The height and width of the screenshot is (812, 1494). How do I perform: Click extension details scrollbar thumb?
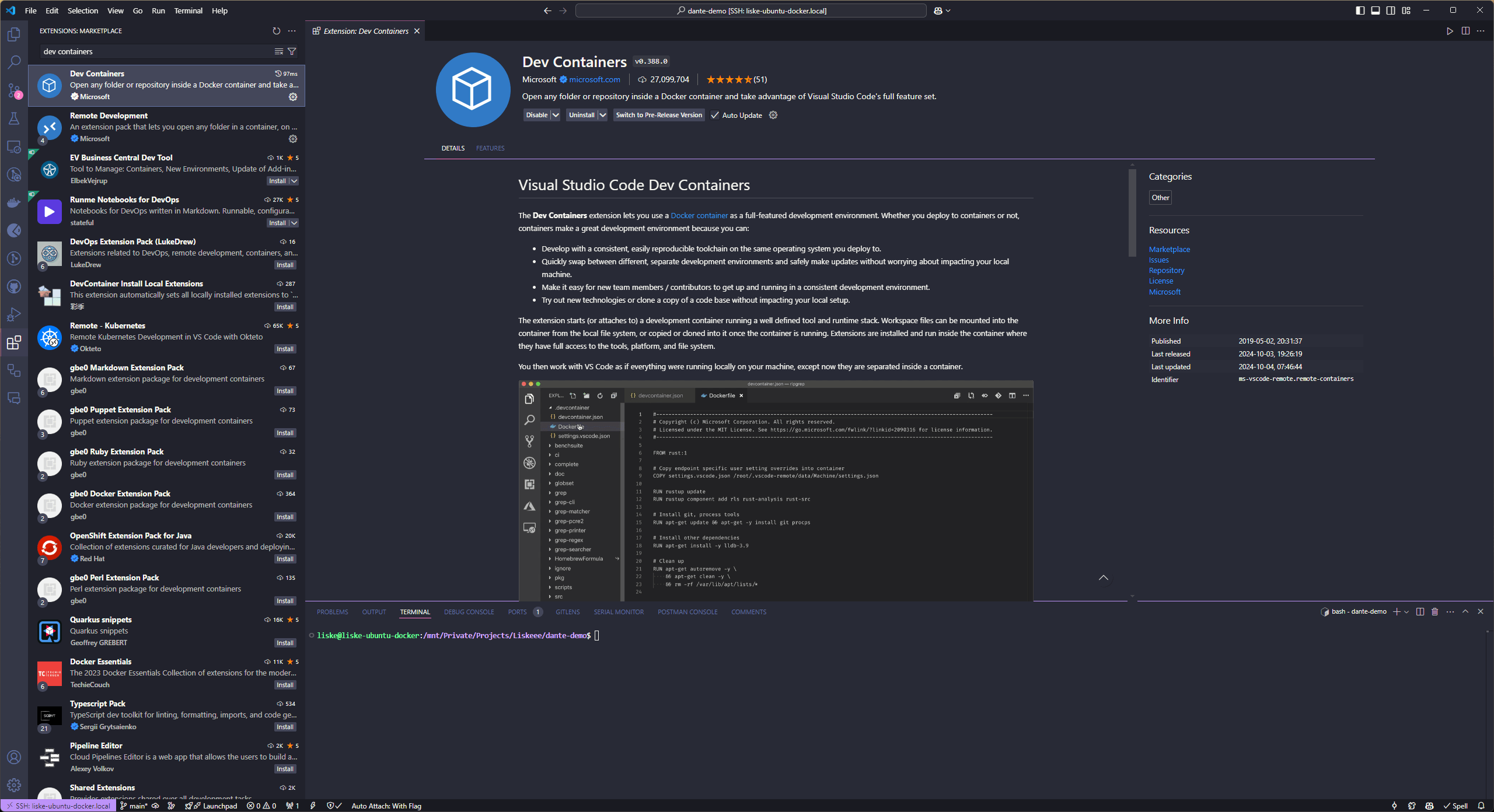point(1132,213)
